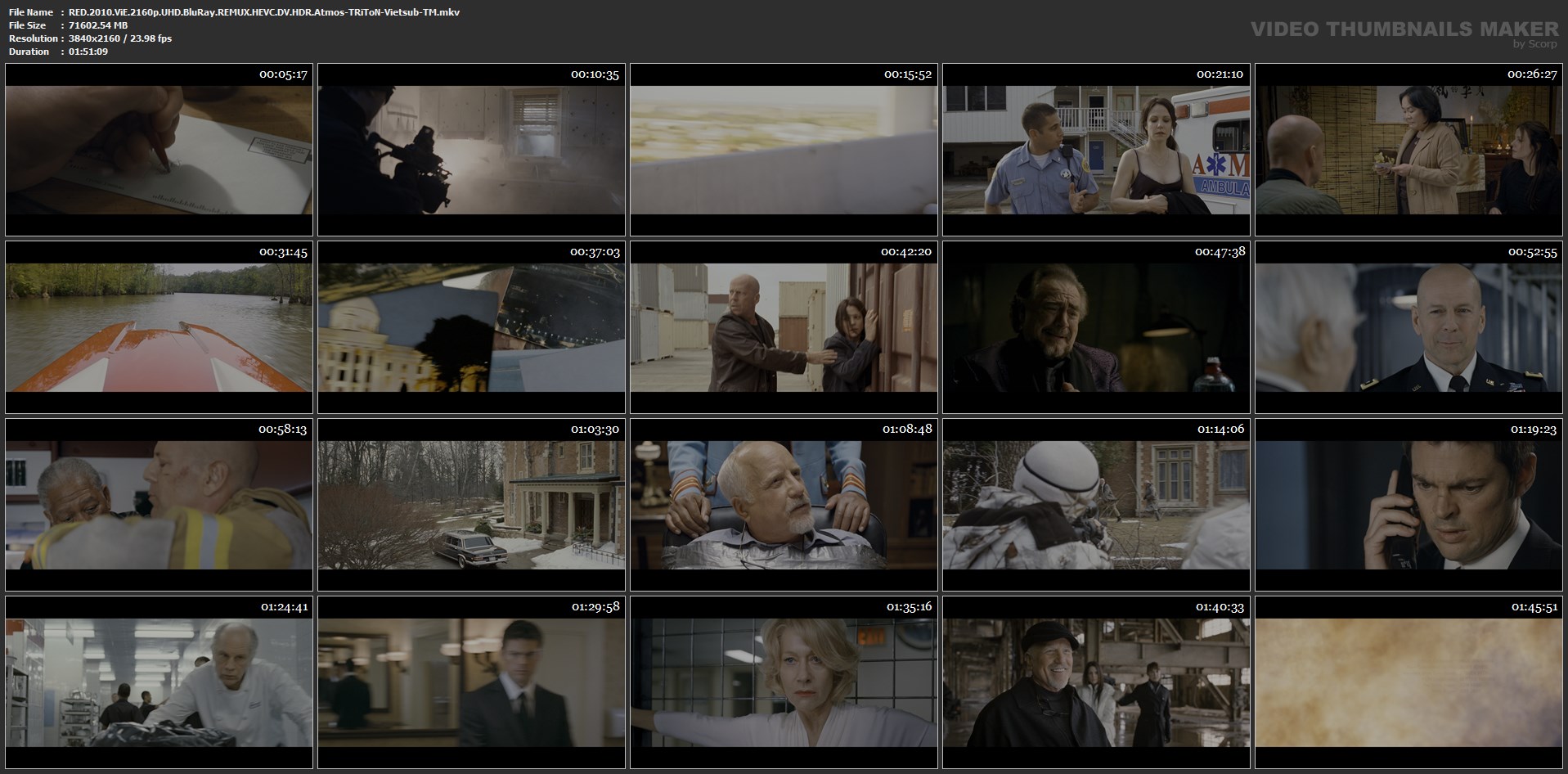
Task: Click the 01:19:23 timestamp label
Action: 1533,430
